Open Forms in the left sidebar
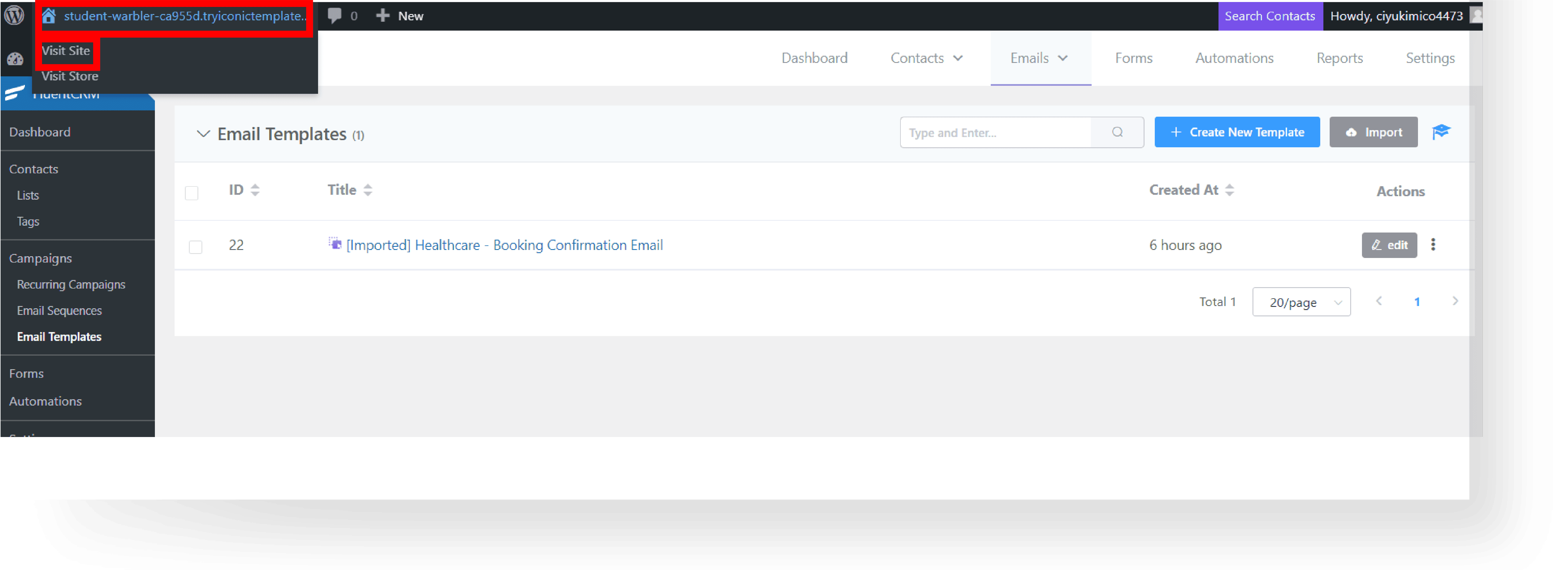The width and height of the screenshot is (1568, 570). (27, 373)
